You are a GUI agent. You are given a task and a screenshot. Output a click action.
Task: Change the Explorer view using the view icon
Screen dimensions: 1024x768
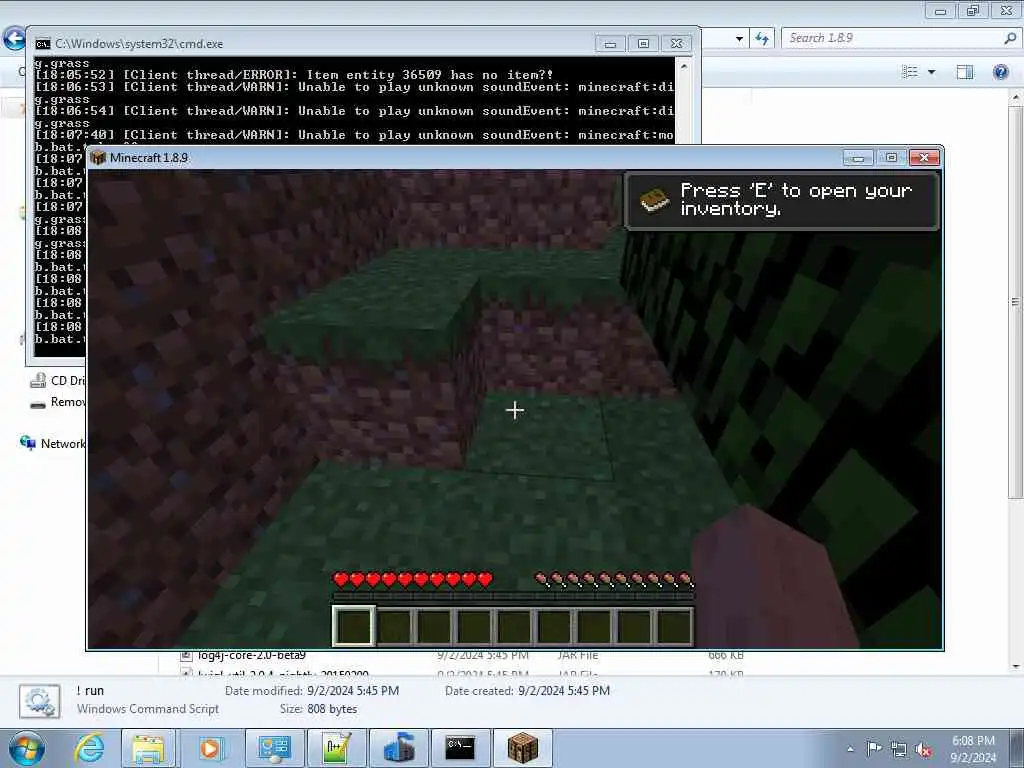point(910,72)
